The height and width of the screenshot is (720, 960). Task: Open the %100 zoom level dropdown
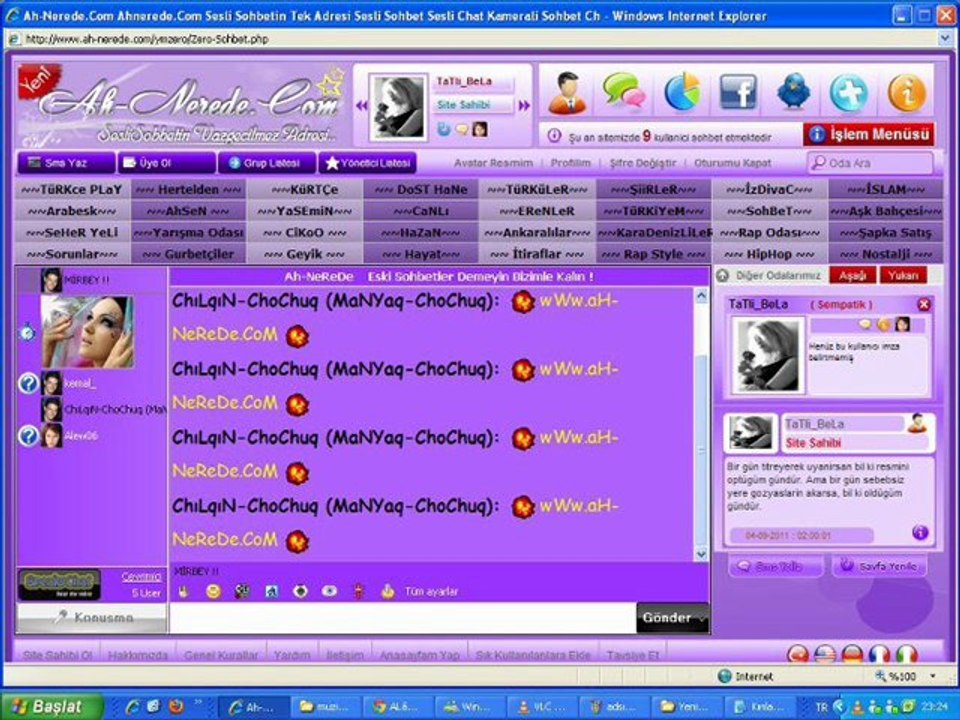[933, 676]
